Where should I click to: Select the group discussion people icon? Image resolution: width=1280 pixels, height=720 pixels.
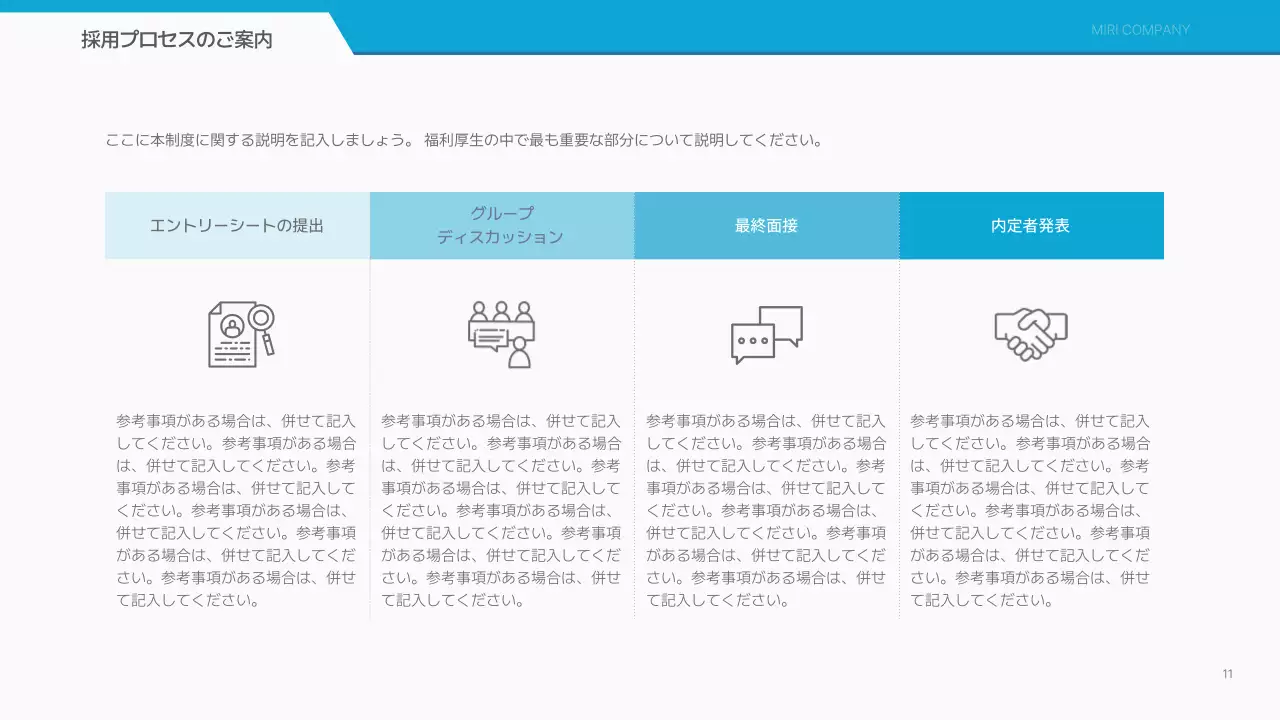[501, 334]
